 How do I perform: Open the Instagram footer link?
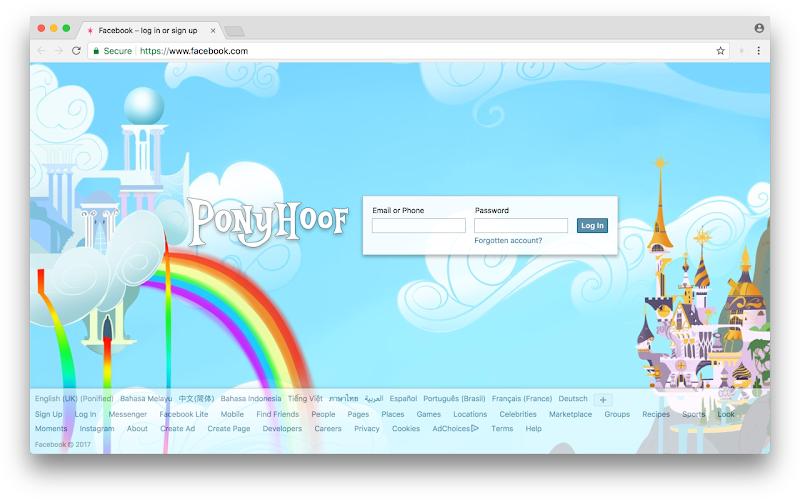[97, 429]
